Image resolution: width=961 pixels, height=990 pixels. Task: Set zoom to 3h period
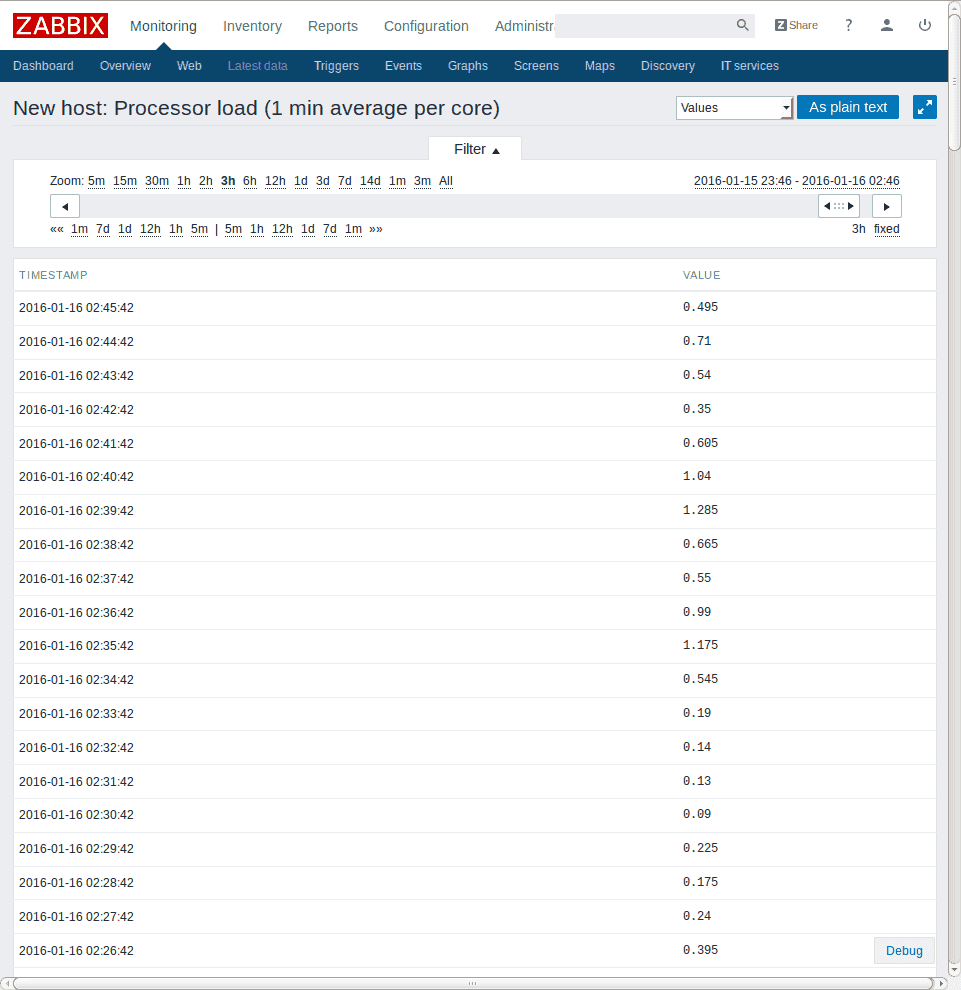(228, 181)
